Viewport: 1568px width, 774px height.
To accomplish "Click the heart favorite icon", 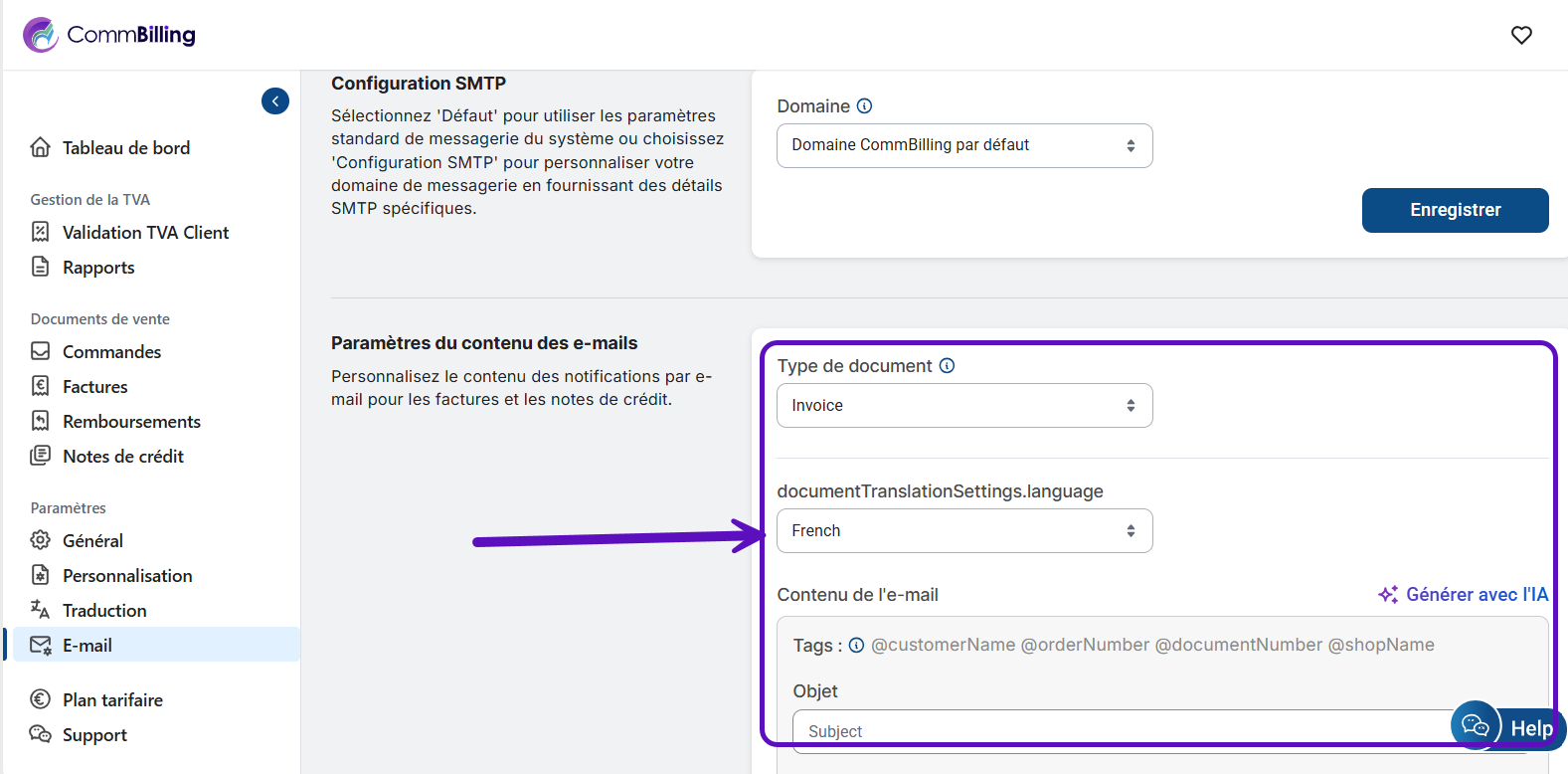I will [1521, 36].
